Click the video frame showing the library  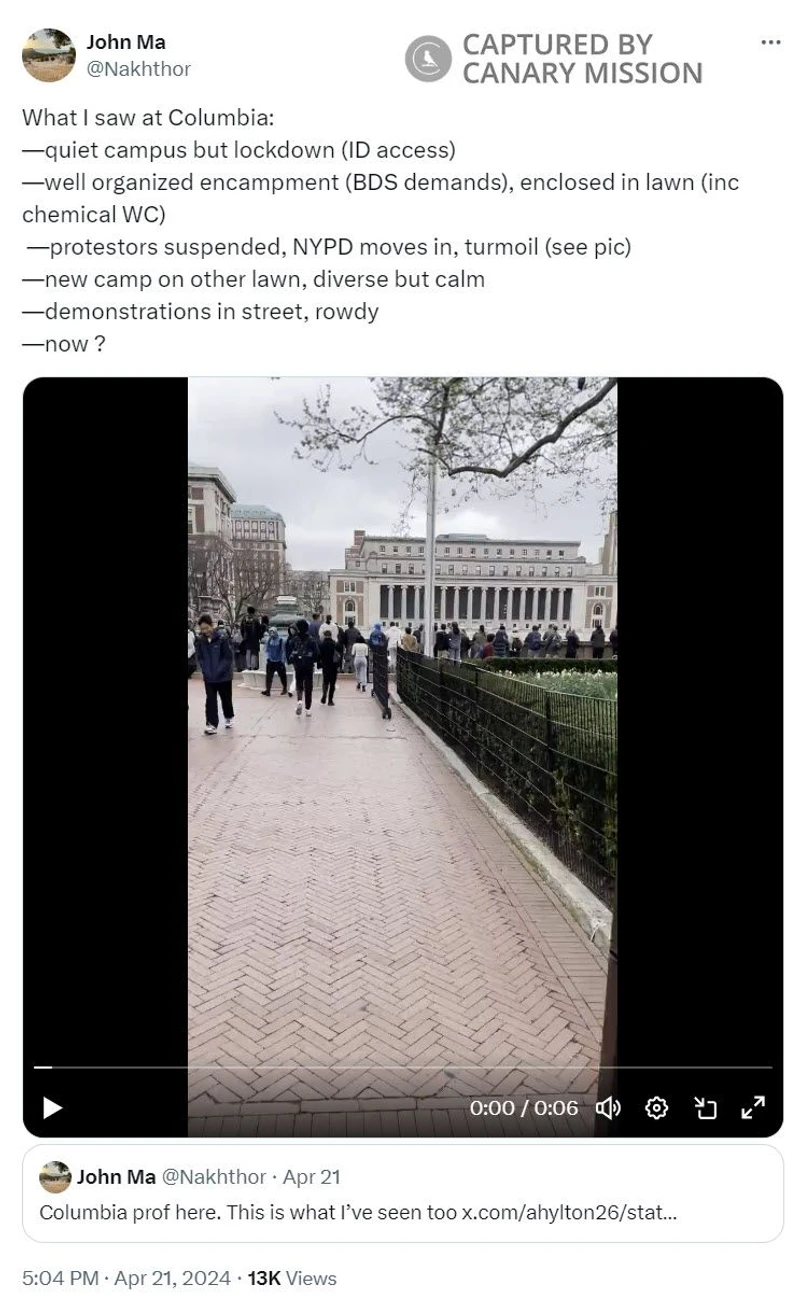pyautogui.click(x=402, y=720)
